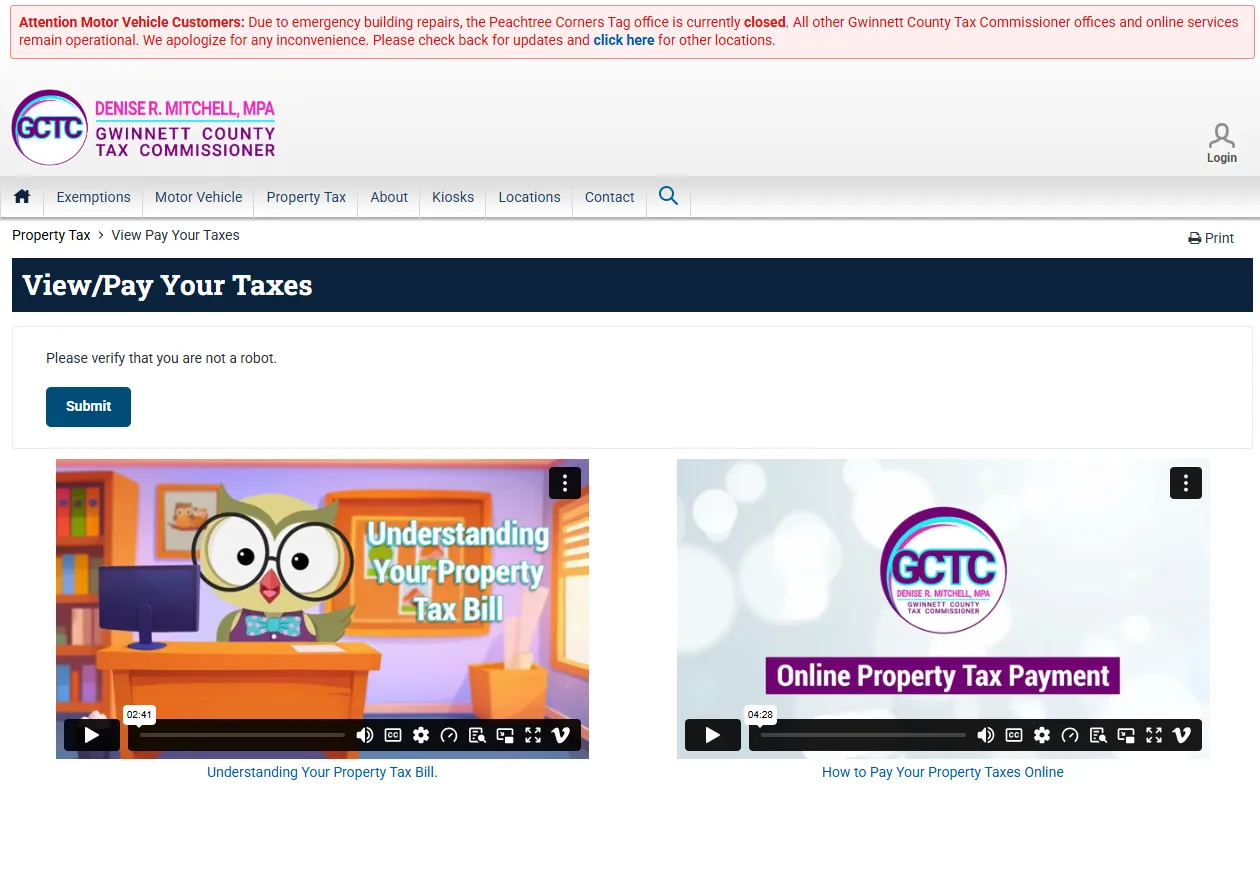Click the Vimeo logo on the Online Payment video
The height and width of the screenshot is (888, 1260).
pyautogui.click(x=1182, y=735)
